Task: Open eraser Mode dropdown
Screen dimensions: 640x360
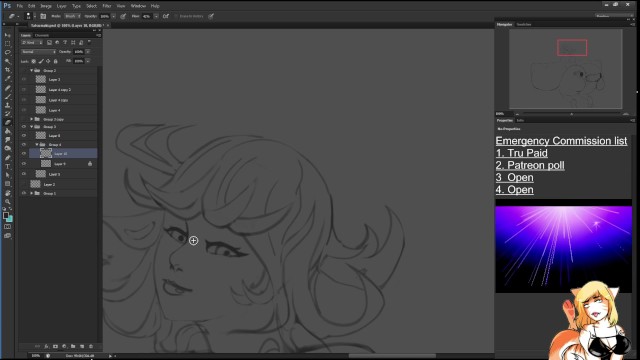Action: (x=73, y=16)
